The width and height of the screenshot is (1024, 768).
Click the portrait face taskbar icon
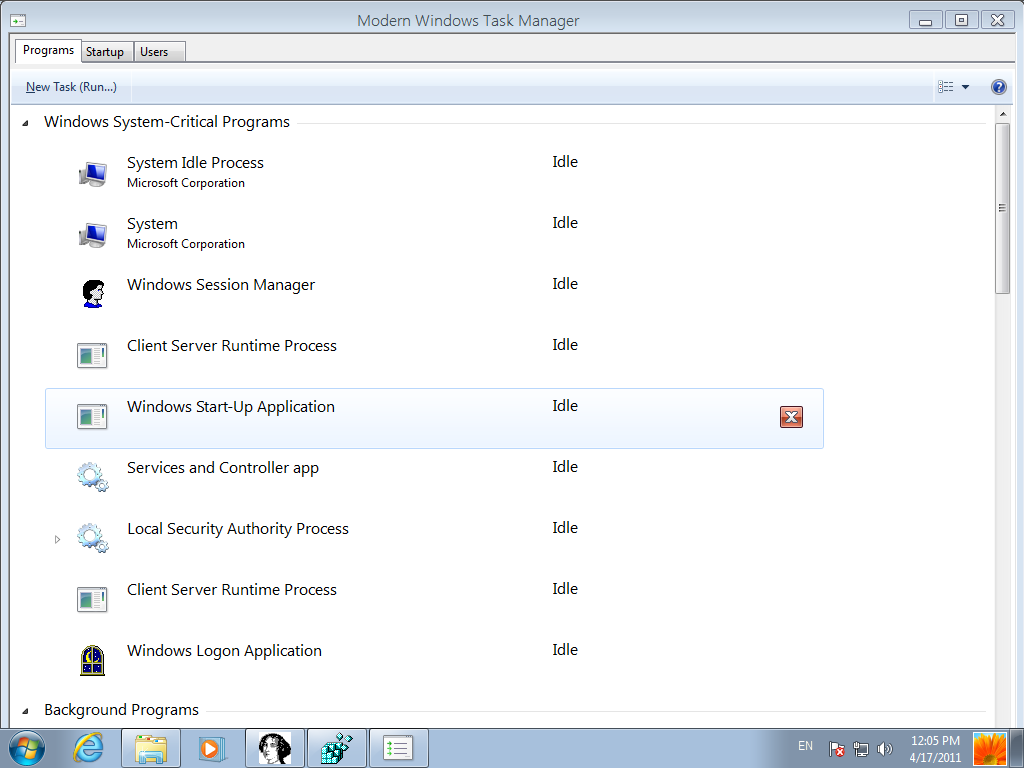[x=274, y=748]
